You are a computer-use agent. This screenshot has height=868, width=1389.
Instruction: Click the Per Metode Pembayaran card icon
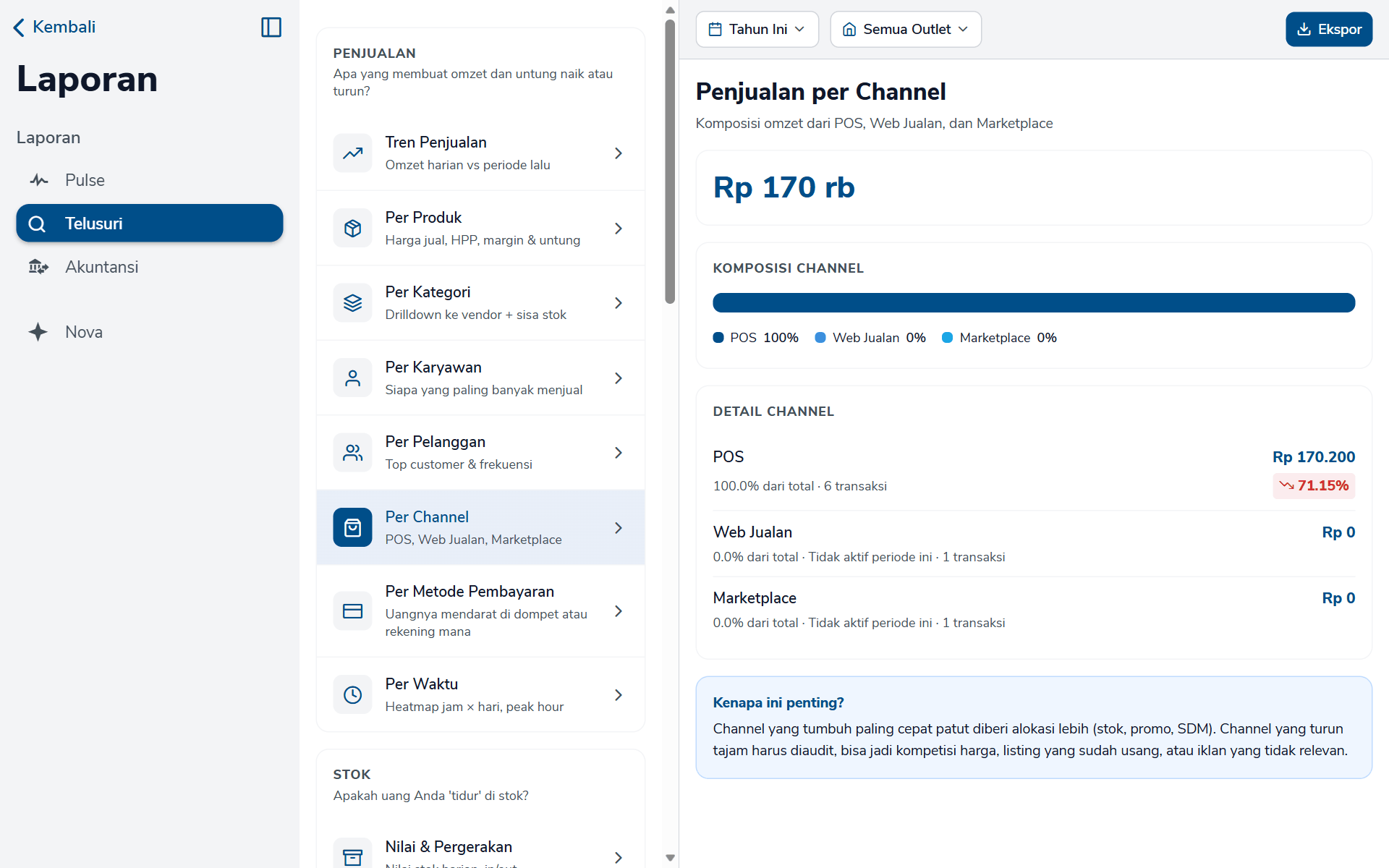coord(352,611)
